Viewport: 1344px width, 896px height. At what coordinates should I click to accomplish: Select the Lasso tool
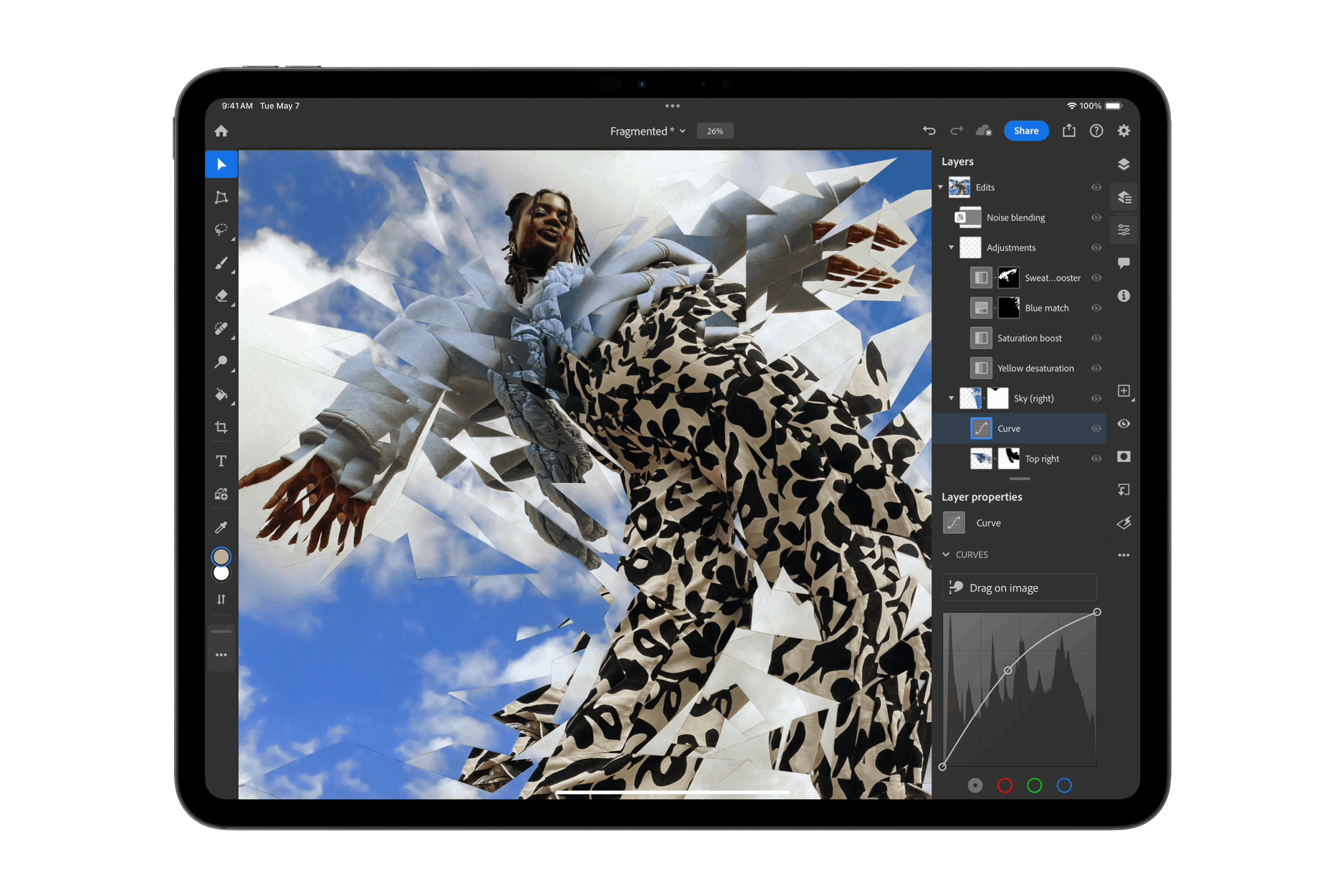221,230
